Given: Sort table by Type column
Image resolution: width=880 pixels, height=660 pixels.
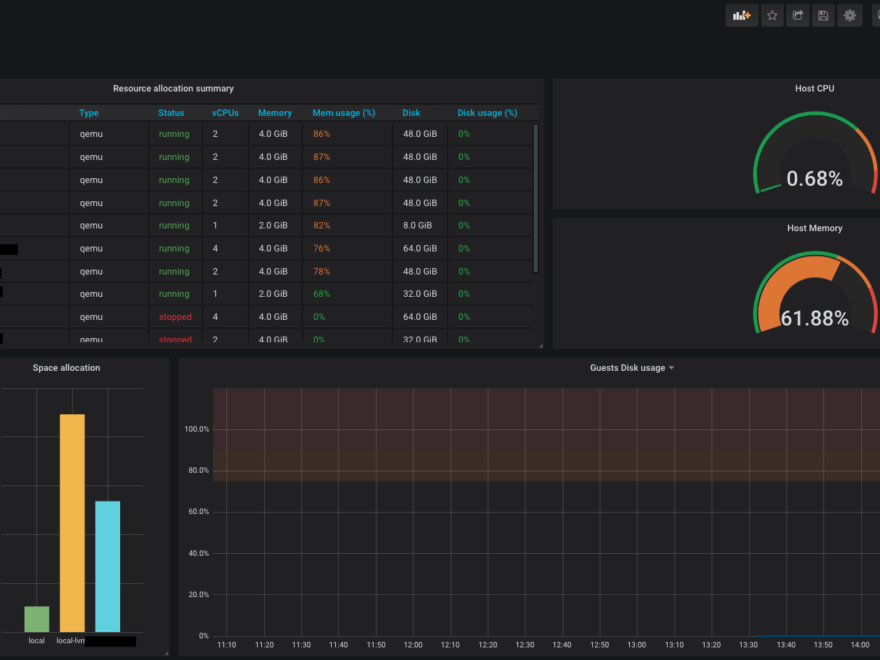Looking at the screenshot, I should tap(89, 113).
